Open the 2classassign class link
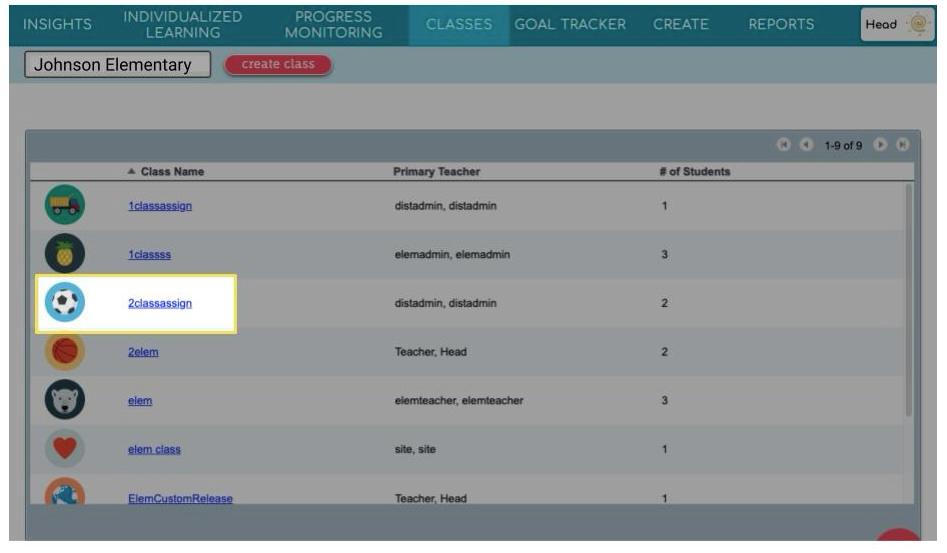Image resolution: width=947 pixels, height=553 pixels. click(160, 303)
